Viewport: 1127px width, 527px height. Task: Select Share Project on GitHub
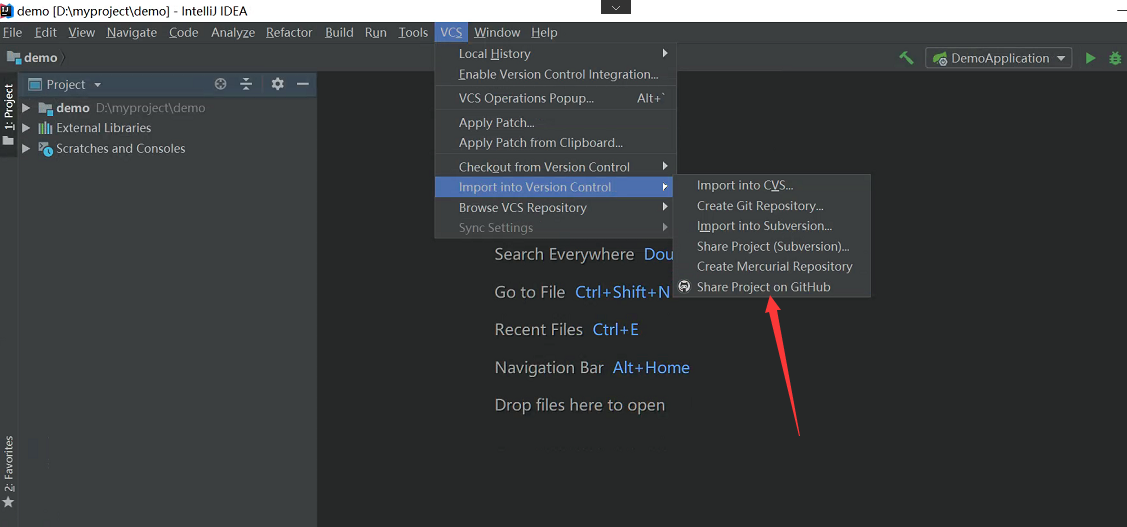tap(763, 287)
